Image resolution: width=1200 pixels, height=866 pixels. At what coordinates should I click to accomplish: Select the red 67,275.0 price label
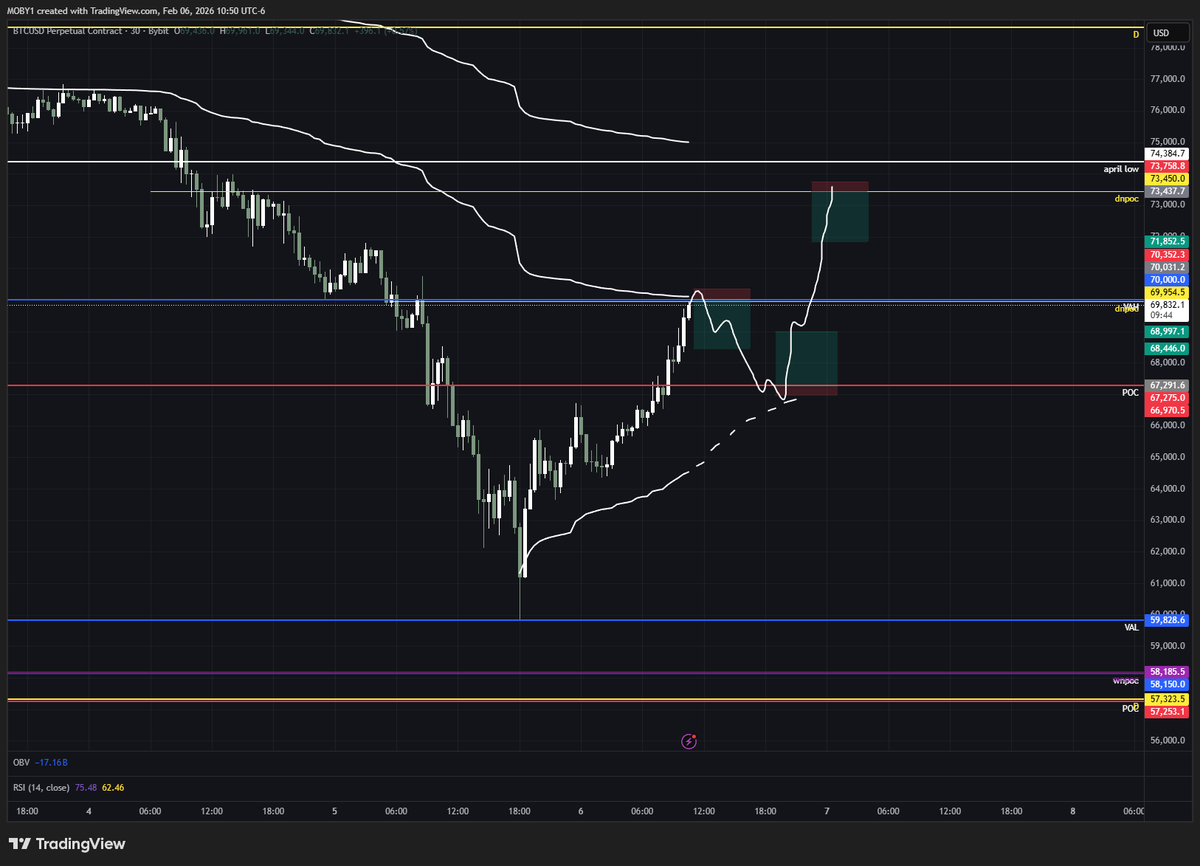[1168, 397]
